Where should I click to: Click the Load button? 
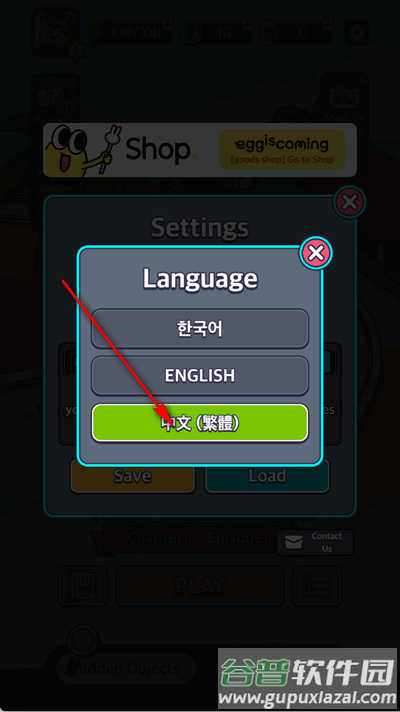tap(267, 475)
